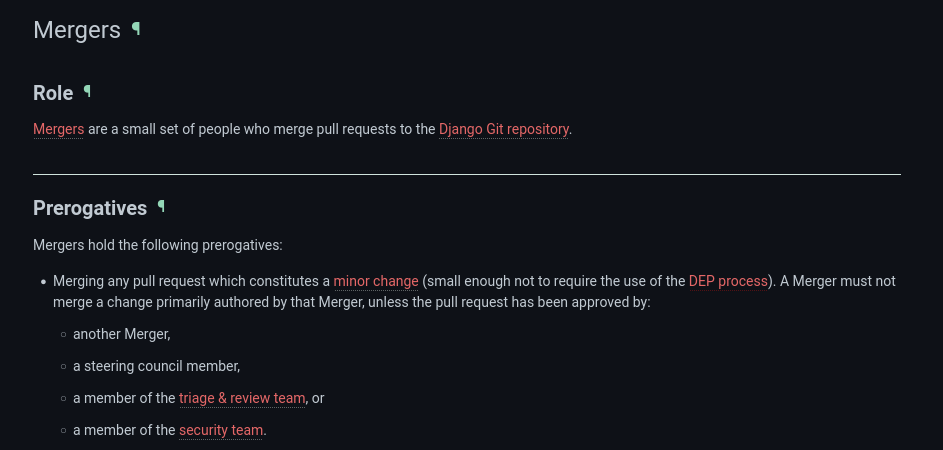Click the permalink pilcrow beside Mergers heading
Screen dimensions: 943x450
pyautogui.click(x=136, y=29)
